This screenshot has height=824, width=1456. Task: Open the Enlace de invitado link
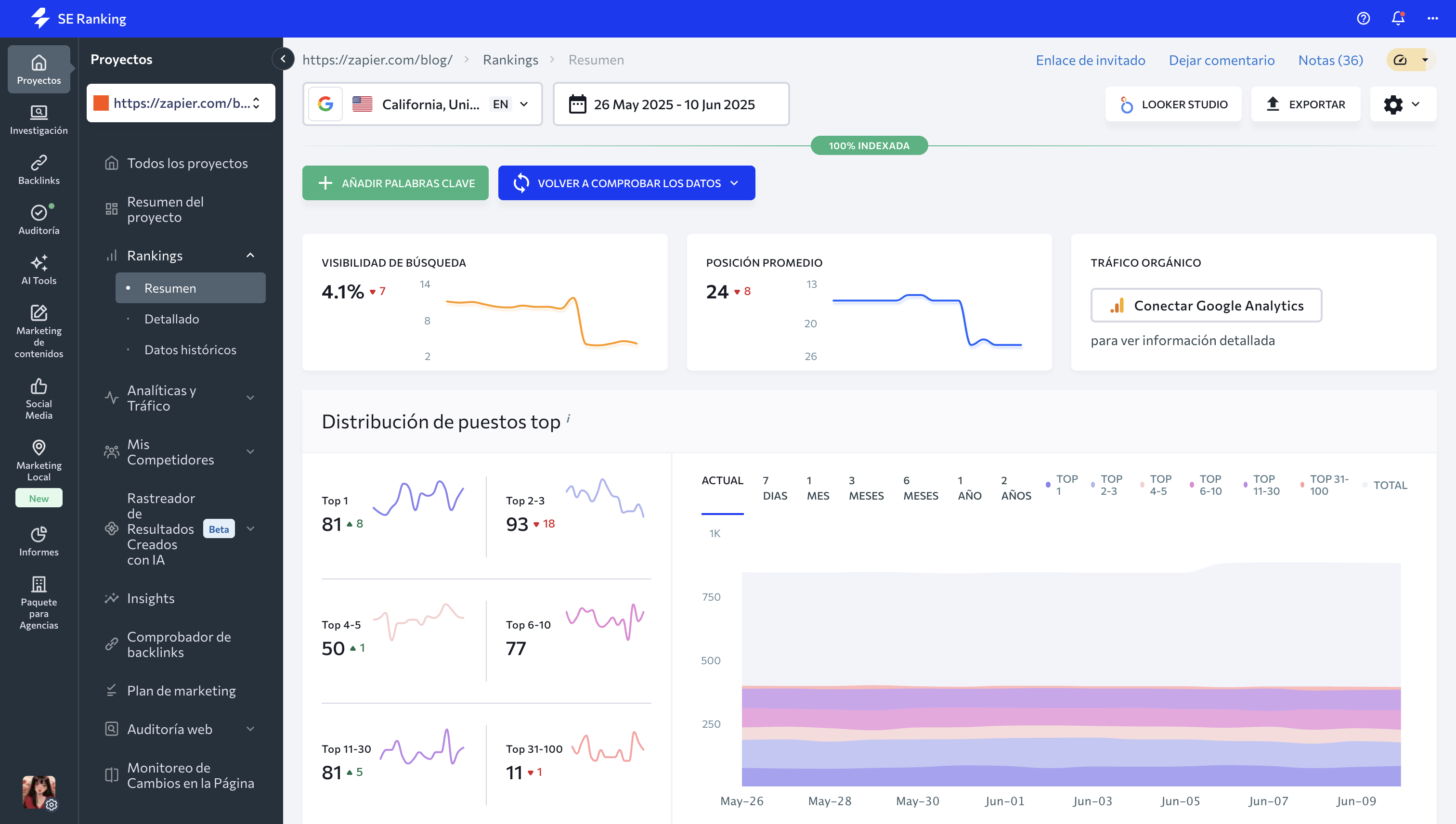(x=1090, y=60)
